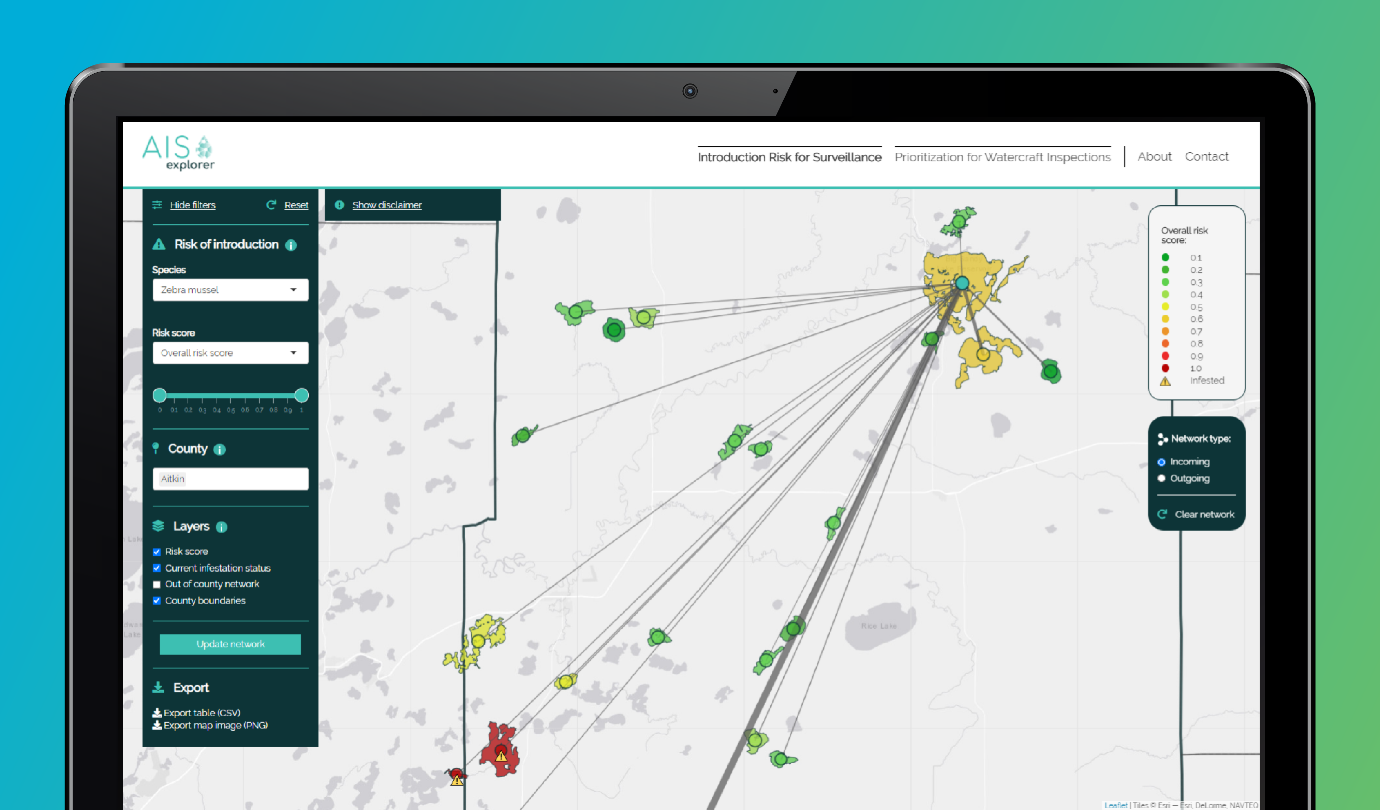The image size is (1380, 810).
Task: Click the Layers stack icon in the sidebar
Action: coord(157,526)
